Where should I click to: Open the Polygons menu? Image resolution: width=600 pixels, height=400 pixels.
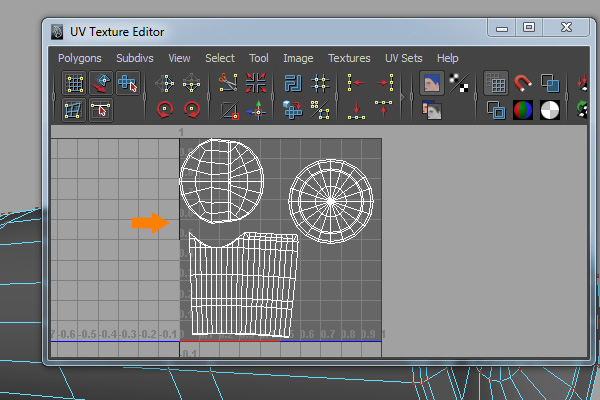pos(80,58)
